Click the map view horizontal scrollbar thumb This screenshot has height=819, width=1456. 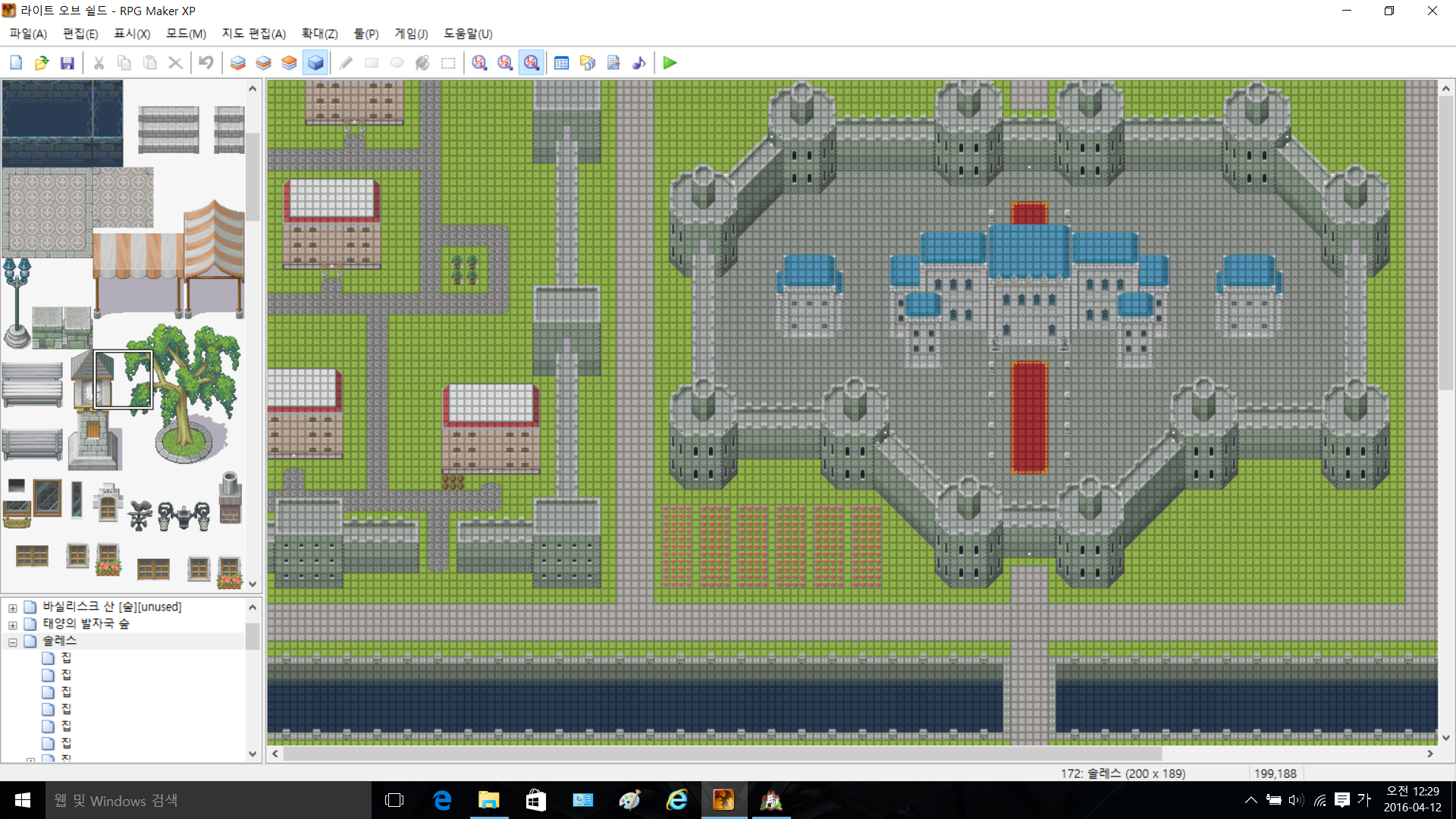tap(723, 754)
